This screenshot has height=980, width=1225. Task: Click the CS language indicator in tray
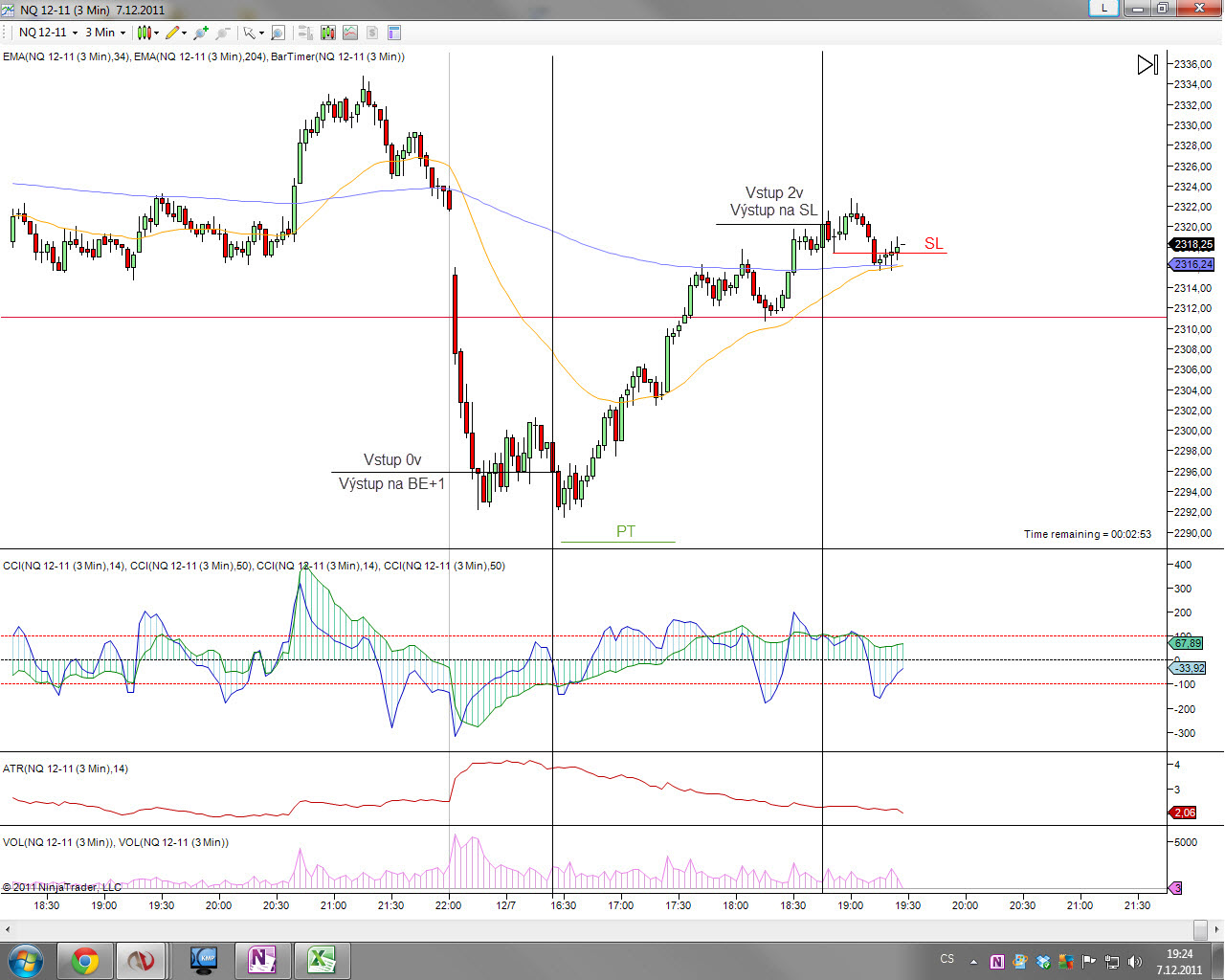[947, 959]
